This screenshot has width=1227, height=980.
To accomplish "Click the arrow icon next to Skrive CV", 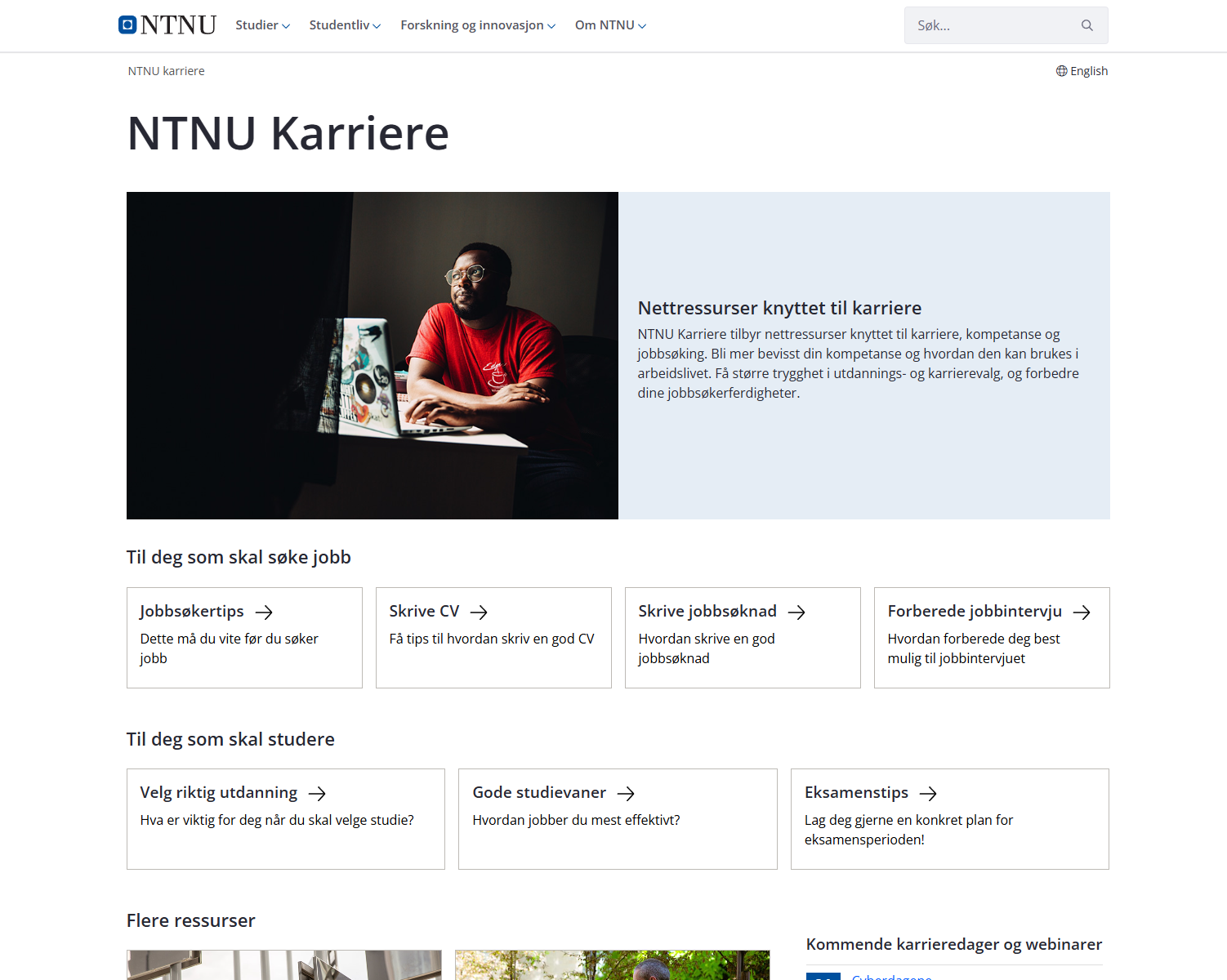I will [x=480, y=612].
